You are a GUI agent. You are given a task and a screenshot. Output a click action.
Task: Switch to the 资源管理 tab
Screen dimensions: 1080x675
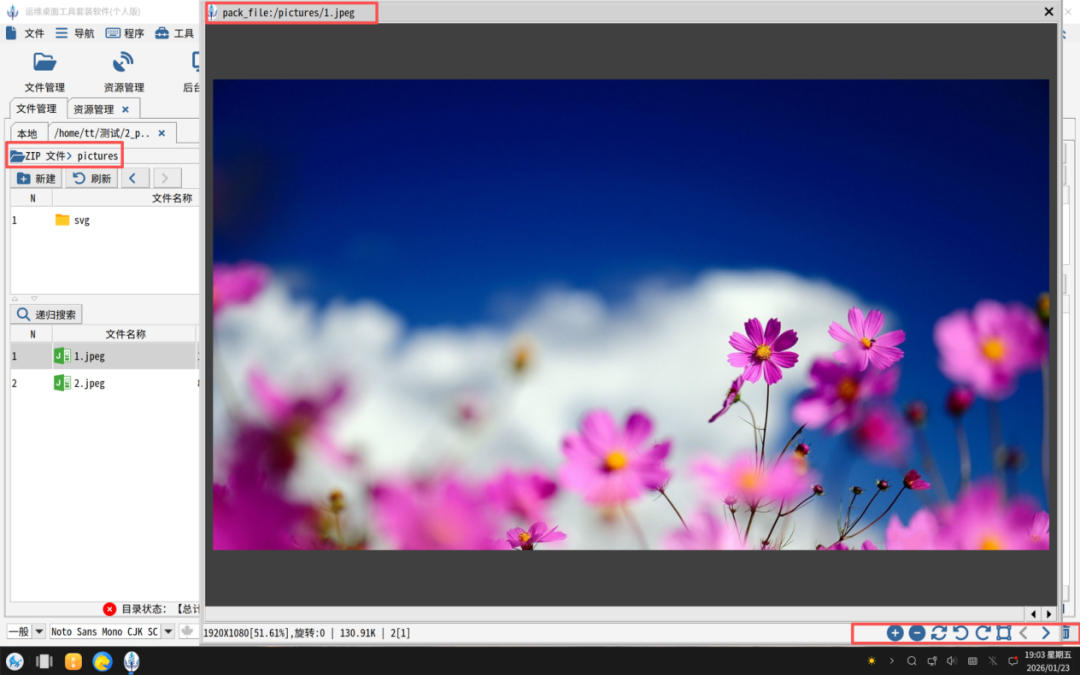94,109
